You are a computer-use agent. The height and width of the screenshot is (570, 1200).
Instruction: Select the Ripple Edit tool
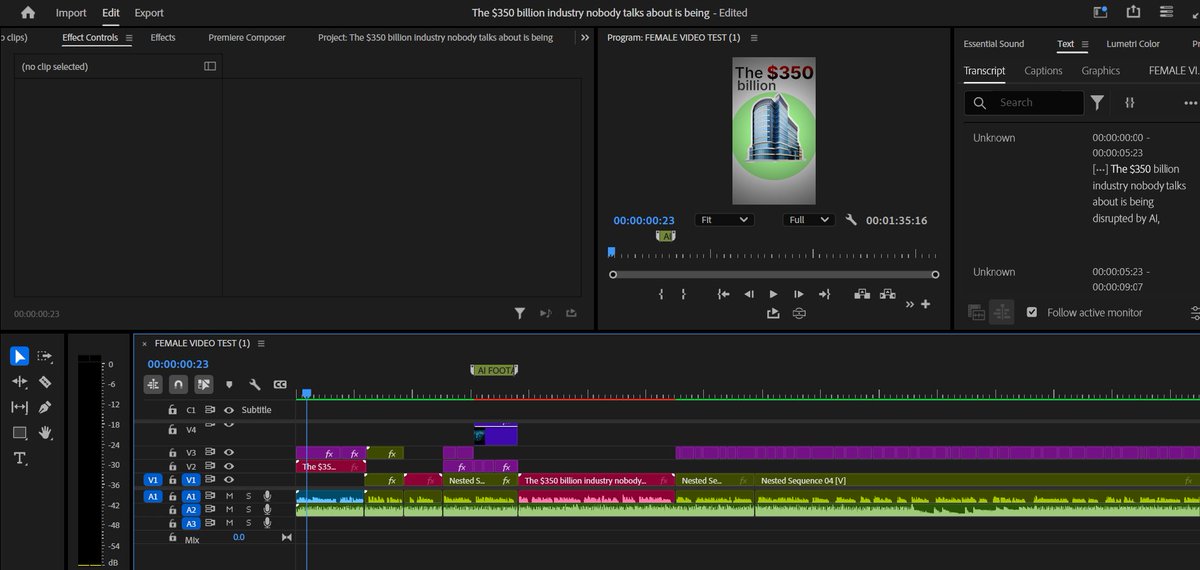coord(20,382)
